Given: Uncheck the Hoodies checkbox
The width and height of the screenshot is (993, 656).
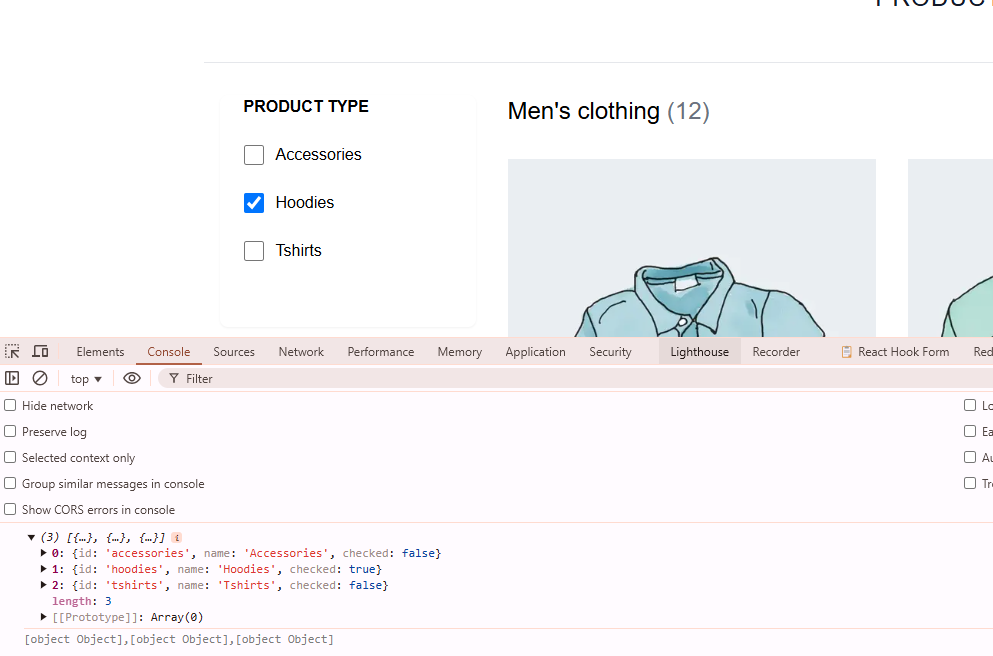Looking at the screenshot, I should [254, 203].
